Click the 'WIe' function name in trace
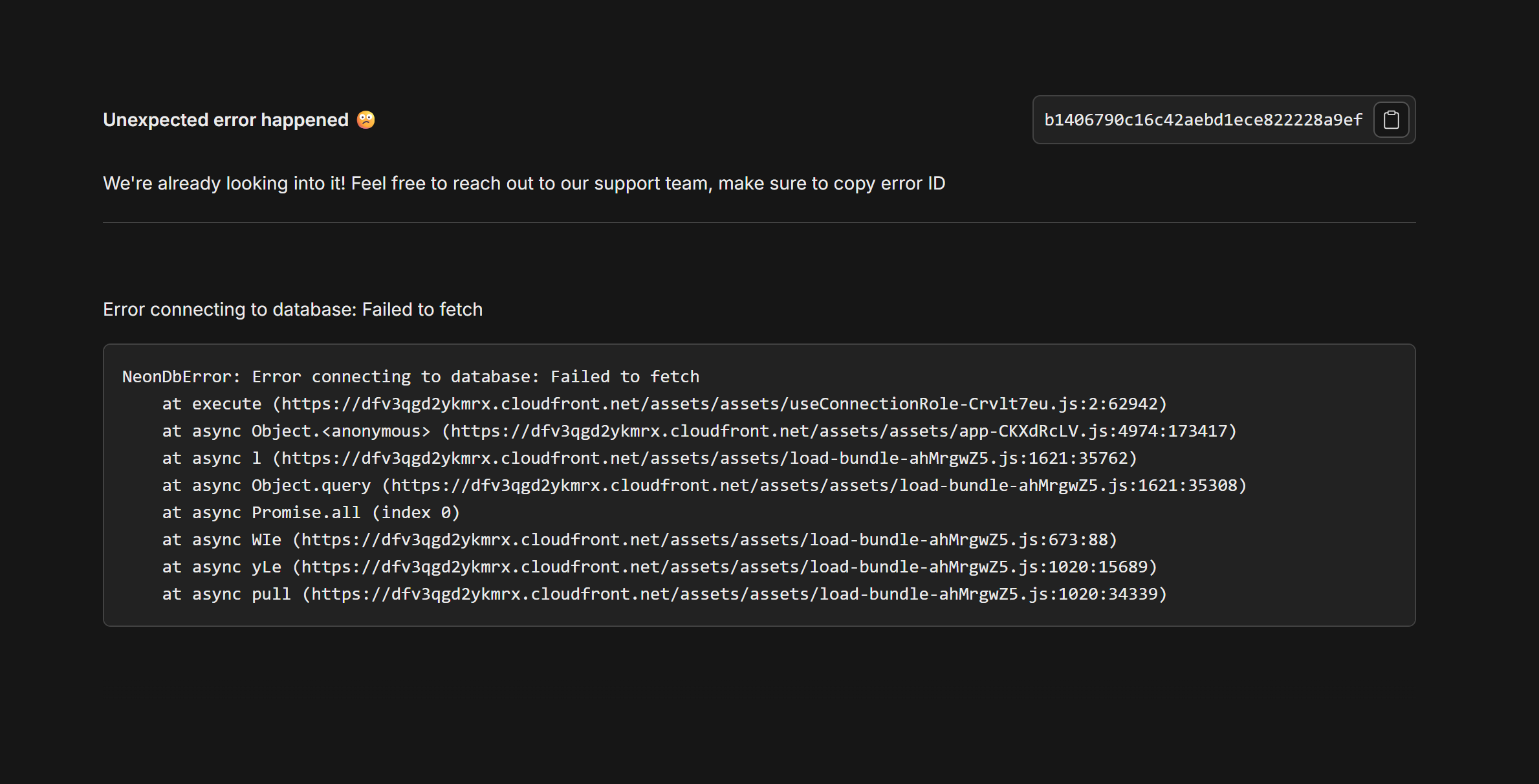 point(266,539)
